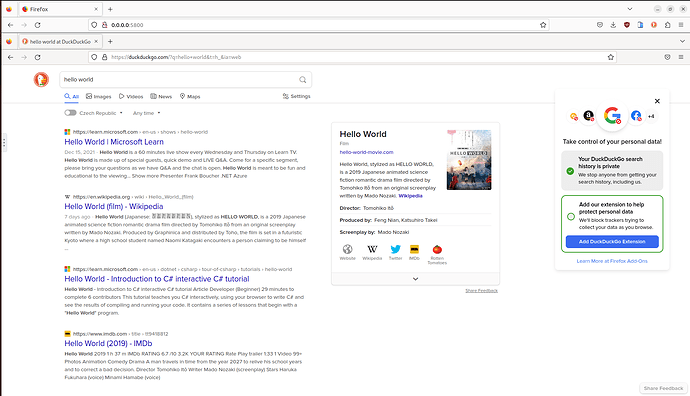Screen dimensions: 690x396
Task: Tick the add extension circle checkbox
Action: click(571, 216)
